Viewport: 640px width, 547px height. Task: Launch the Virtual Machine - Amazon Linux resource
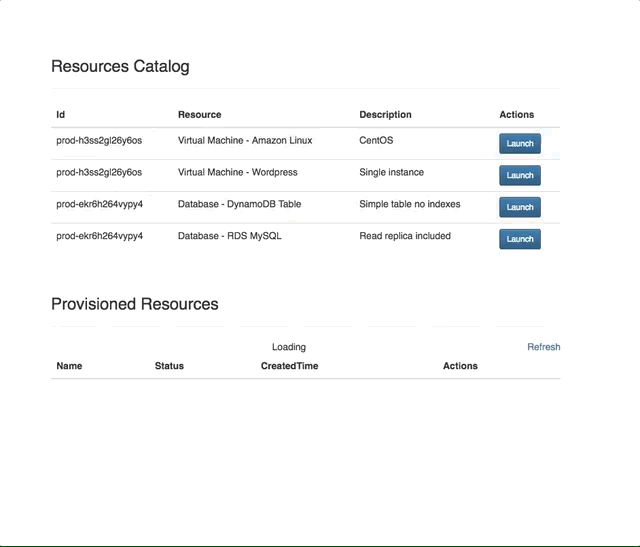(520, 143)
